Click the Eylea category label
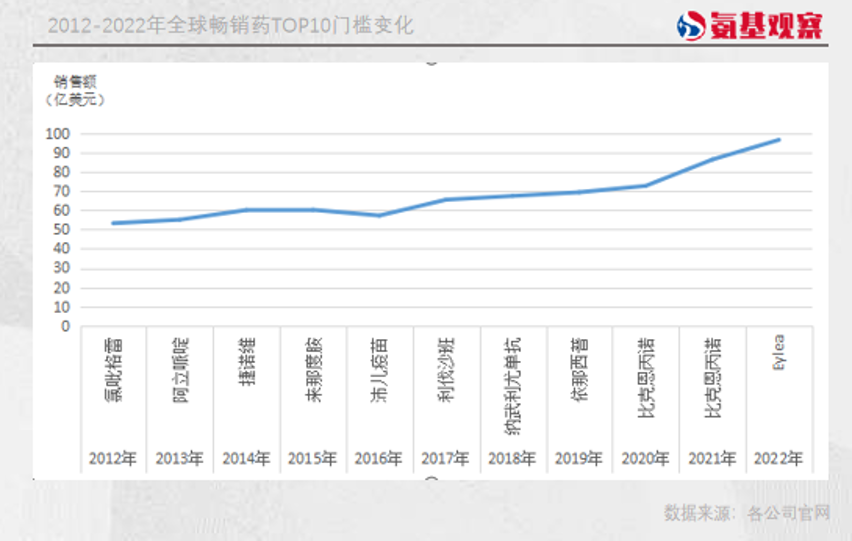852x541 pixels. click(x=779, y=353)
